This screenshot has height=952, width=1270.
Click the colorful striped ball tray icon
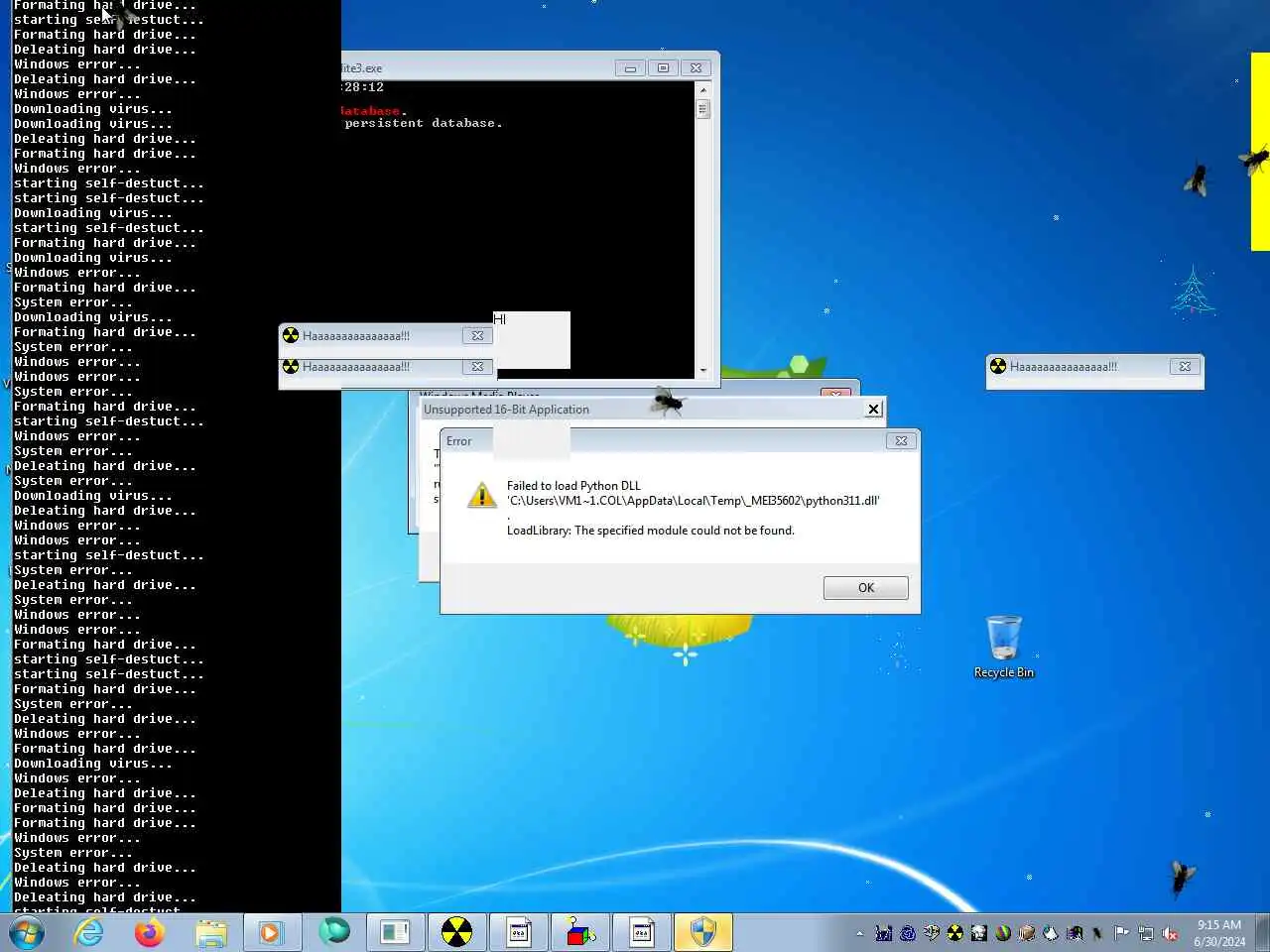1003,933
